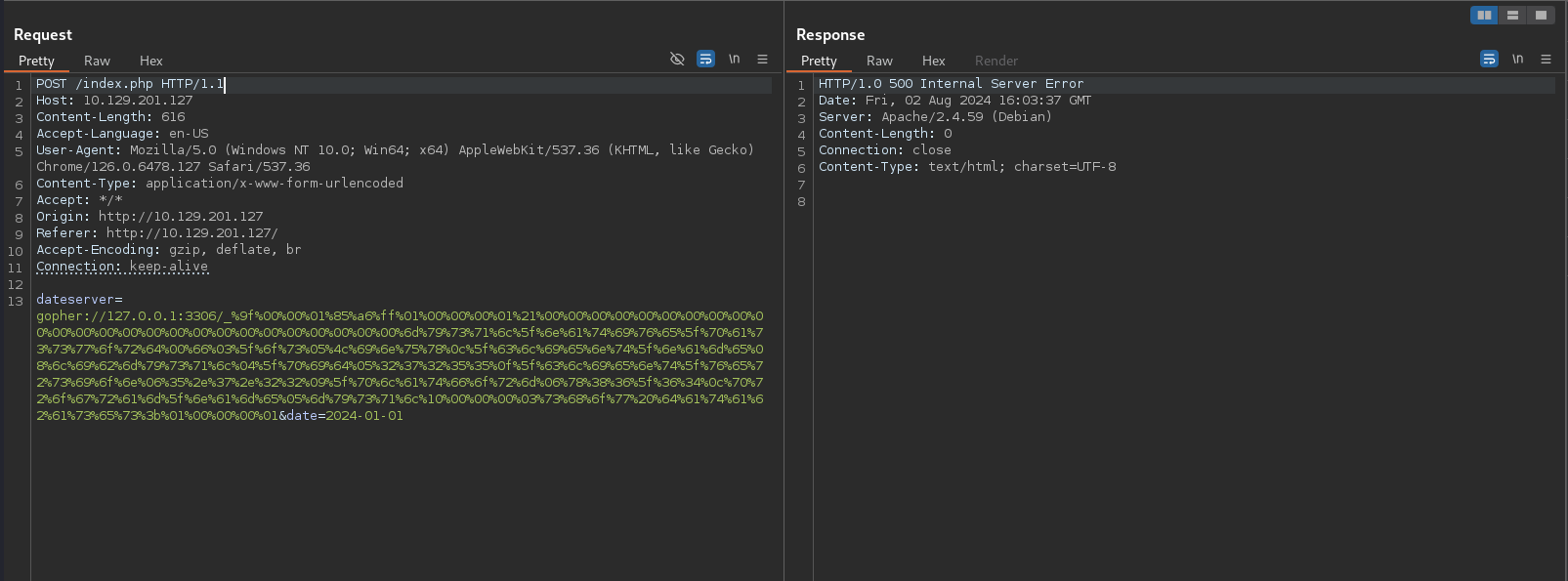Show non-printable \n characters in Request
Viewport: 1568px width, 581px height.
pyautogui.click(x=734, y=60)
